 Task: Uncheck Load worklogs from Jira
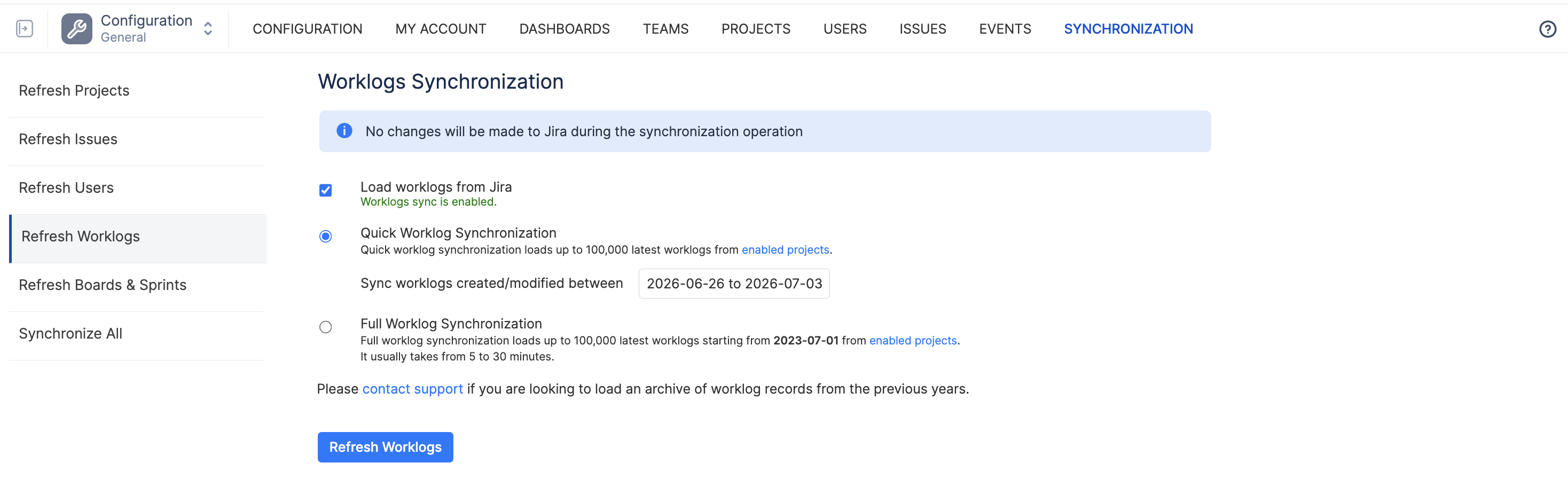(x=326, y=191)
